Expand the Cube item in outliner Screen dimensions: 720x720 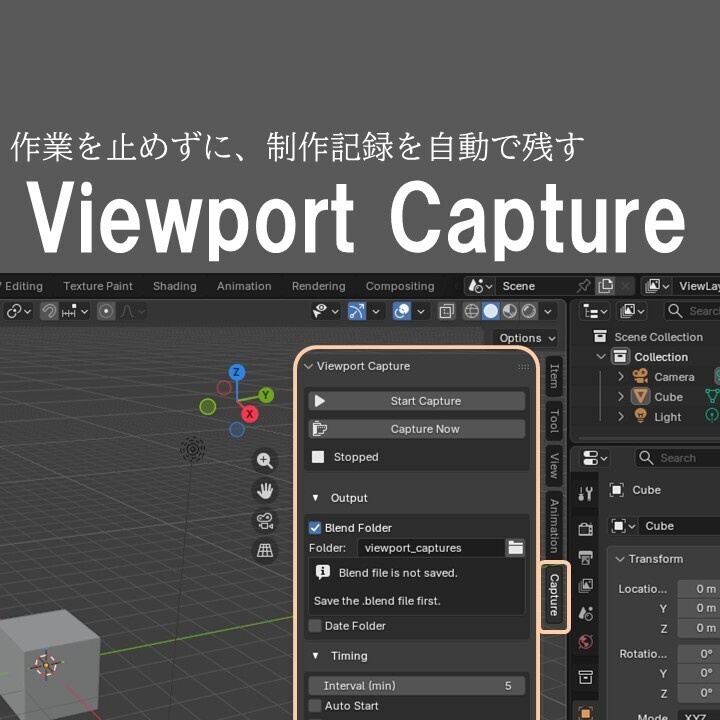point(621,396)
